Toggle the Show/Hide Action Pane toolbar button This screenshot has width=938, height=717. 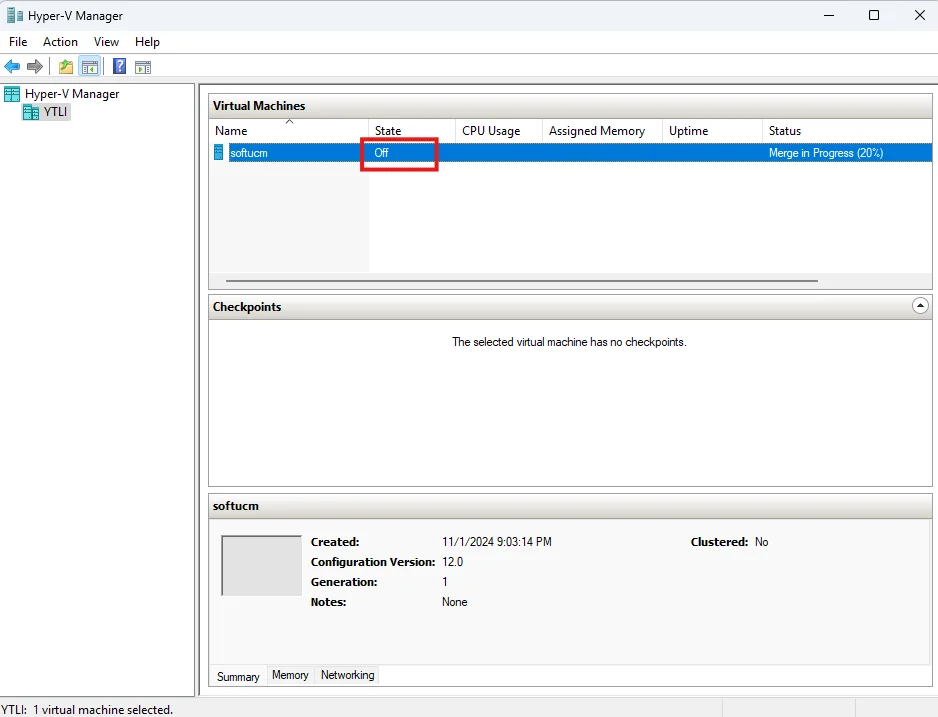[143, 67]
